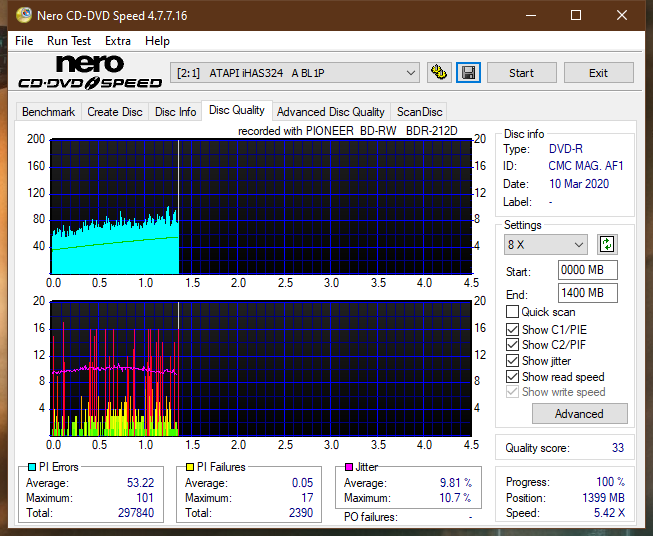Click the Start button
The image size is (653, 536).
tap(521, 73)
